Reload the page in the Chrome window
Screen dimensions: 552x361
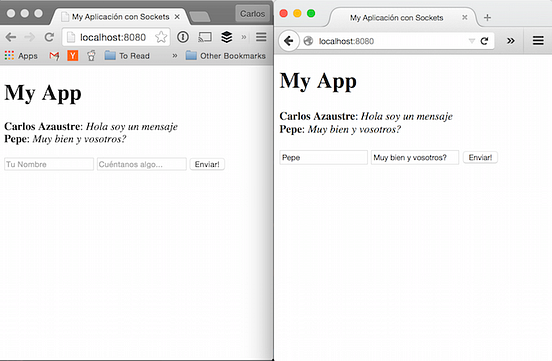[x=49, y=37]
